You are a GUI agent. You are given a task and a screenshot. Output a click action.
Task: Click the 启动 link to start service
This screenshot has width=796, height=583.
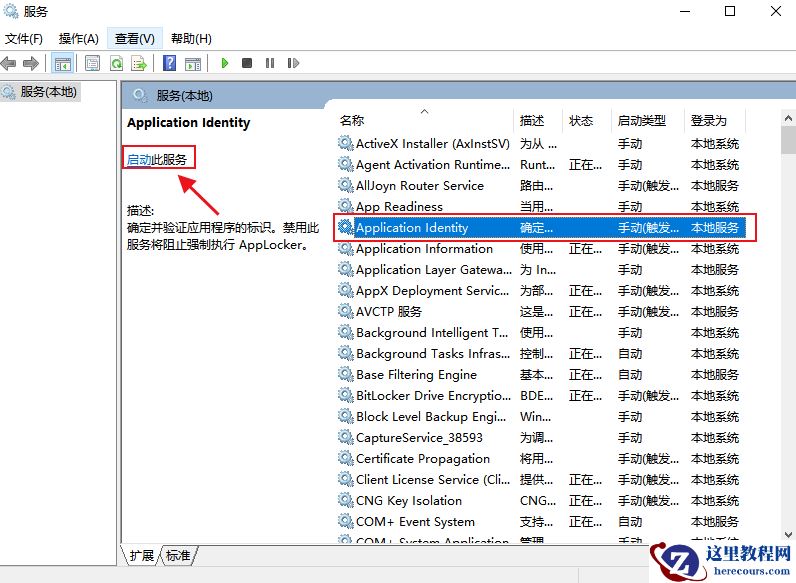(x=139, y=159)
